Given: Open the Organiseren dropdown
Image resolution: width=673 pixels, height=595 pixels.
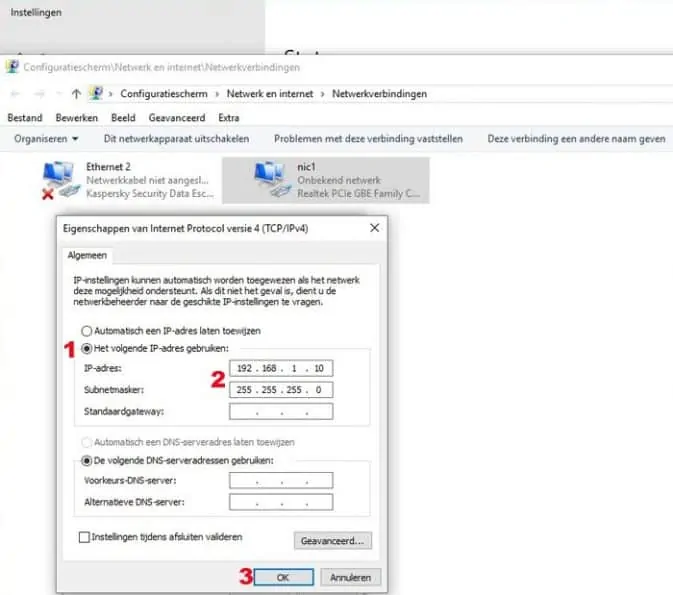Looking at the screenshot, I should click(46, 139).
